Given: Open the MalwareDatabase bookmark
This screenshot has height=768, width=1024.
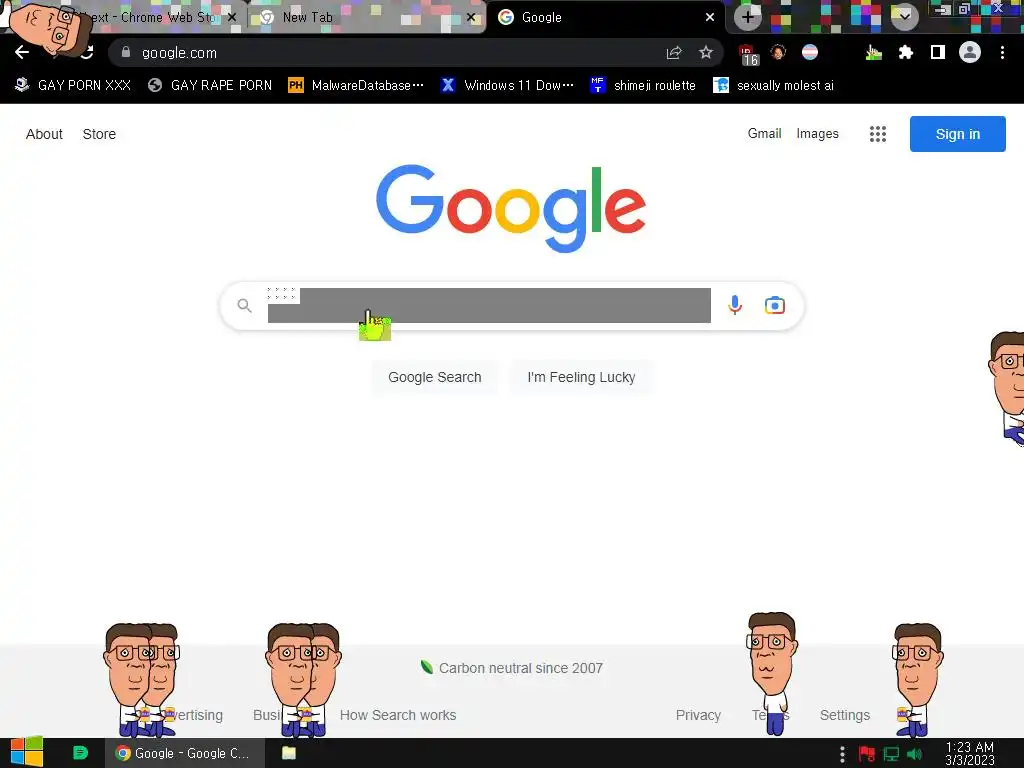Looking at the screenshot, I should click(356, 86).
